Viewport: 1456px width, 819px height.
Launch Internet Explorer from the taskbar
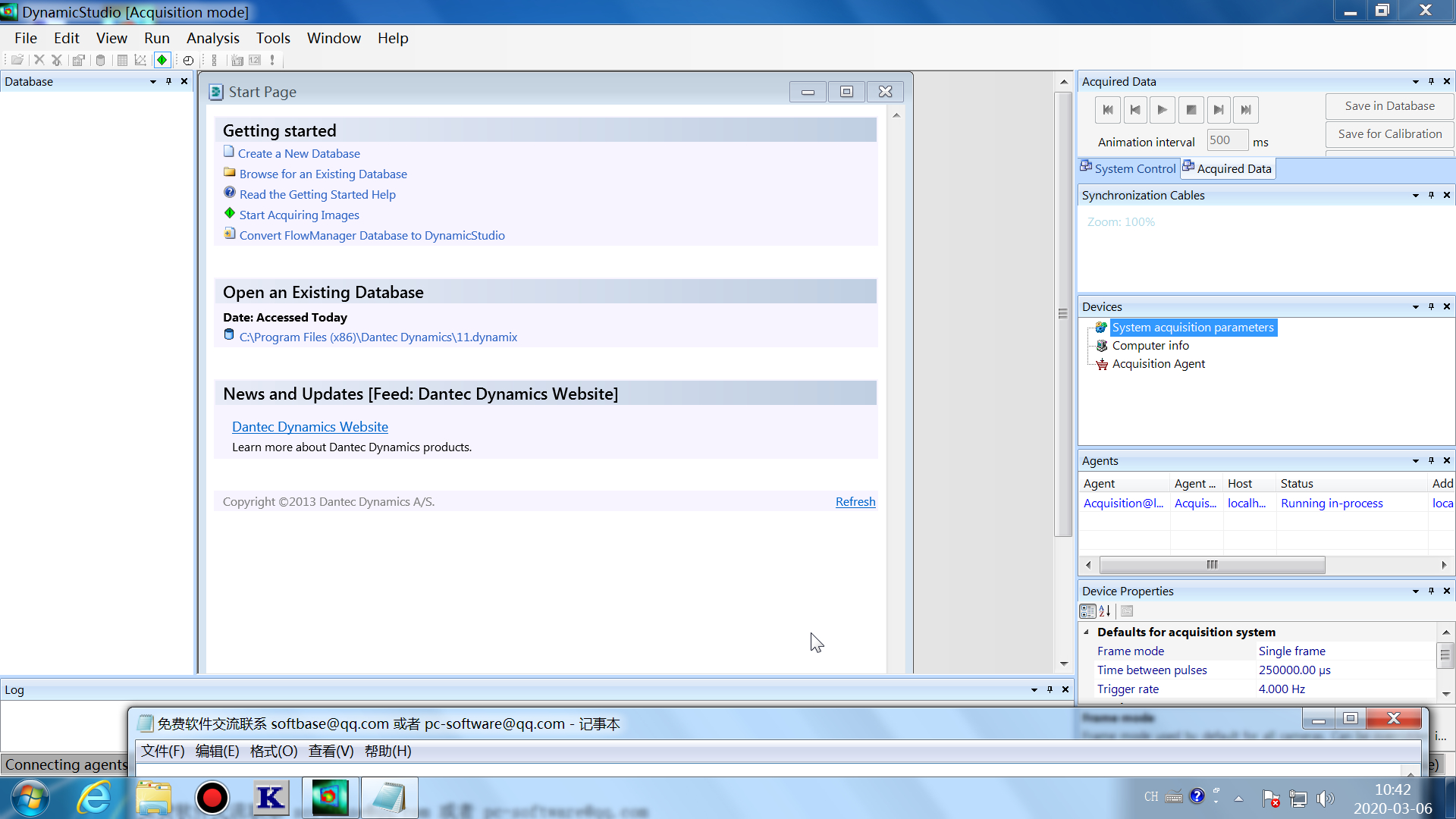(94, 798)
